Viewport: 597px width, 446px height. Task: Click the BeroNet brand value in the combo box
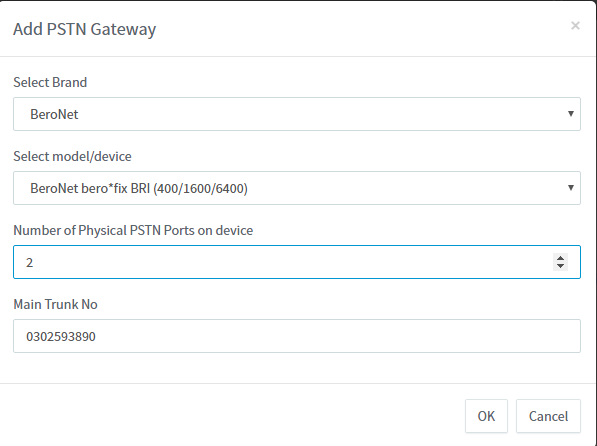click(54, 114)
